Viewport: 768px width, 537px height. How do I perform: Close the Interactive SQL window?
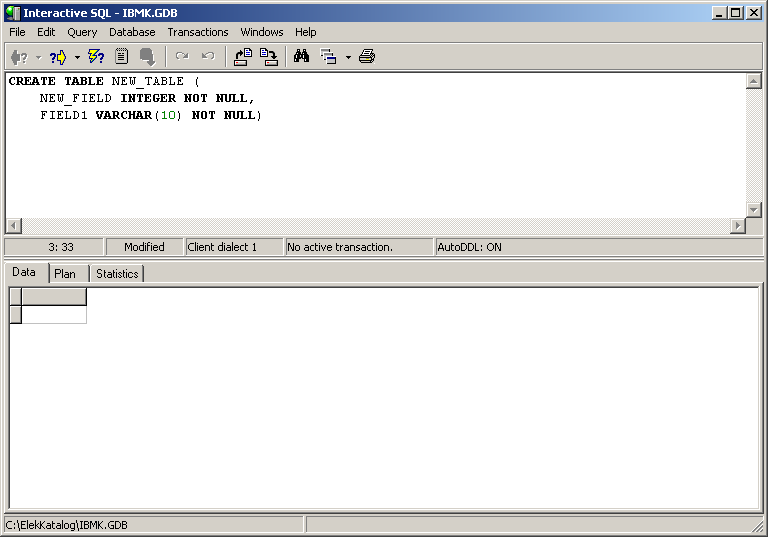click(x=754, y=13)
